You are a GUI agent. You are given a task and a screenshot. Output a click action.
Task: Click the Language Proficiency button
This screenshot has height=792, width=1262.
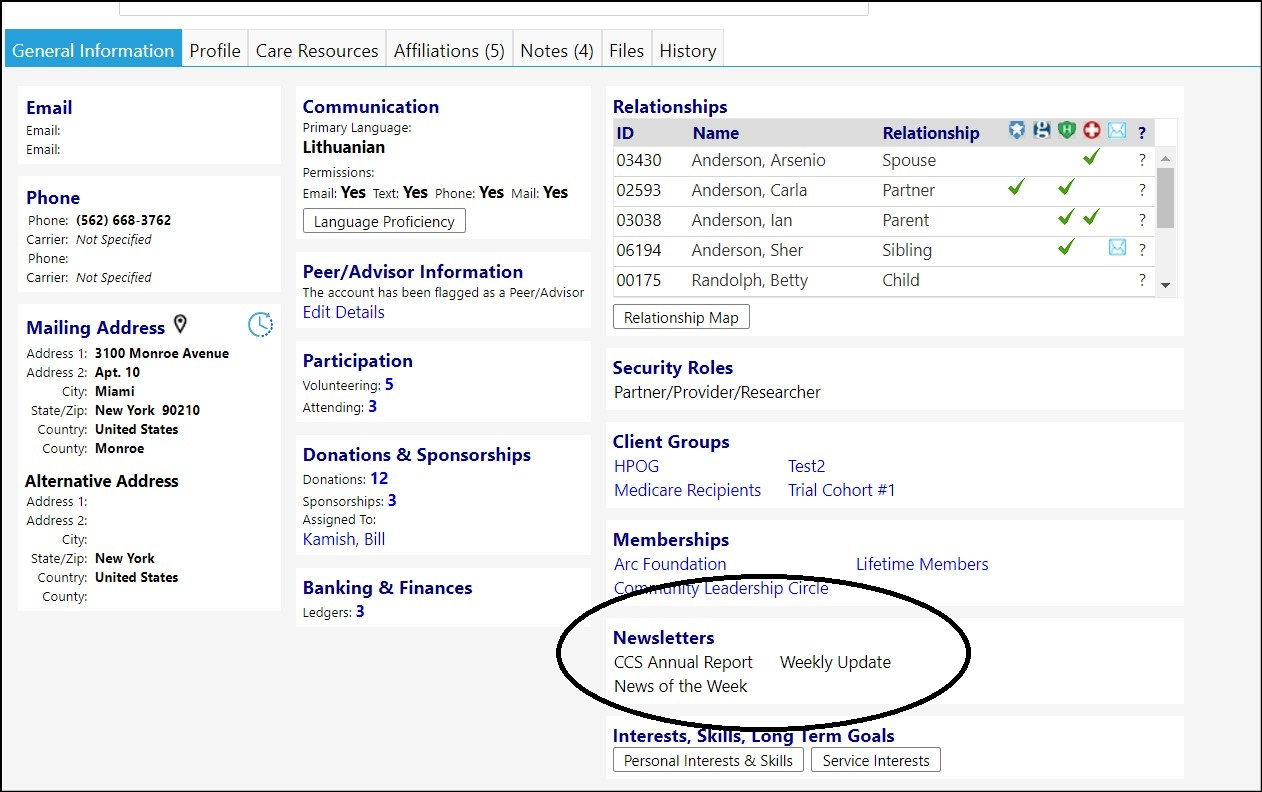point(384,221)
